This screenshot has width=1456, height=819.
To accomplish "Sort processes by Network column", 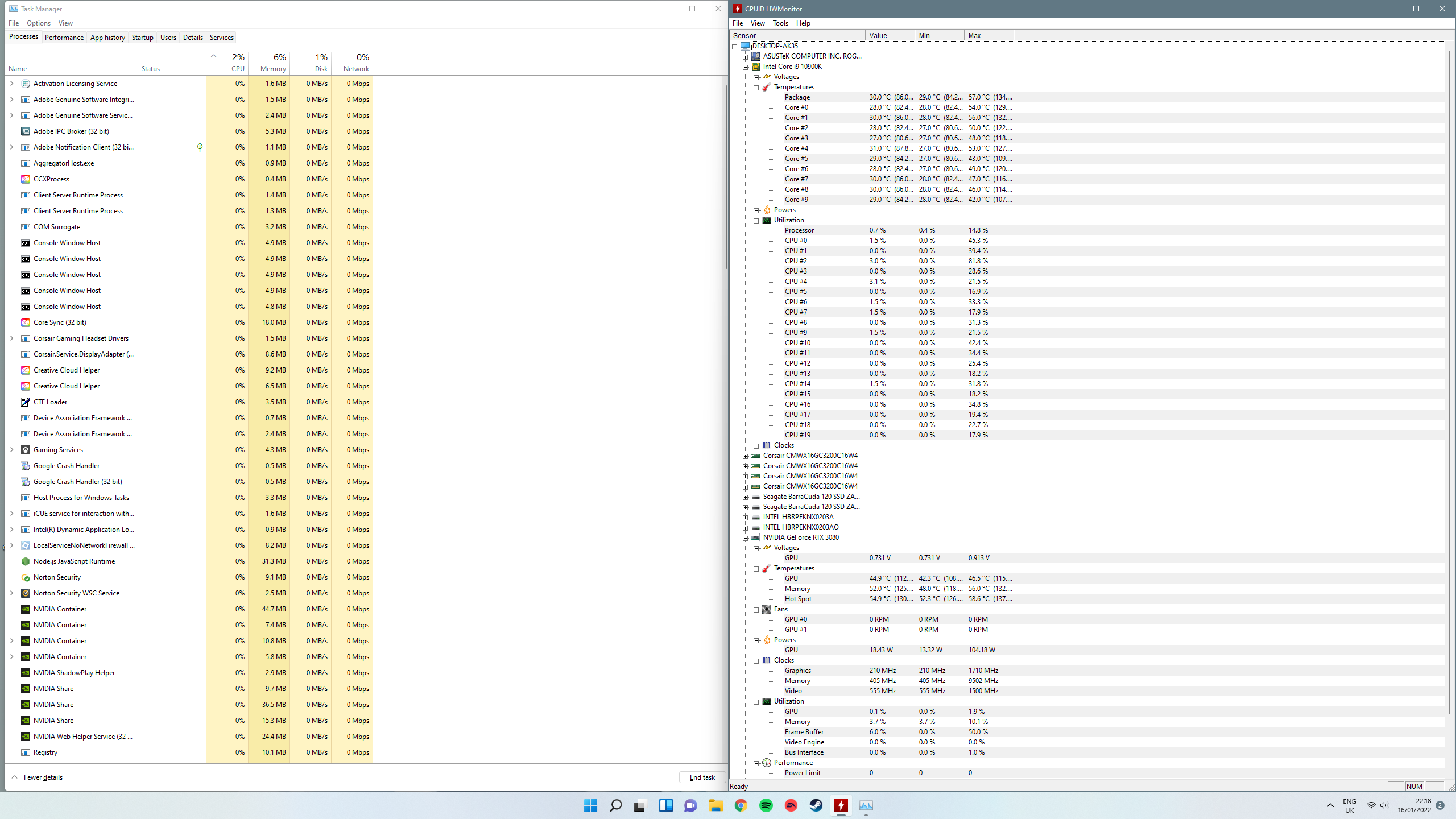I will pyautogui.click(x=352, y=63).
